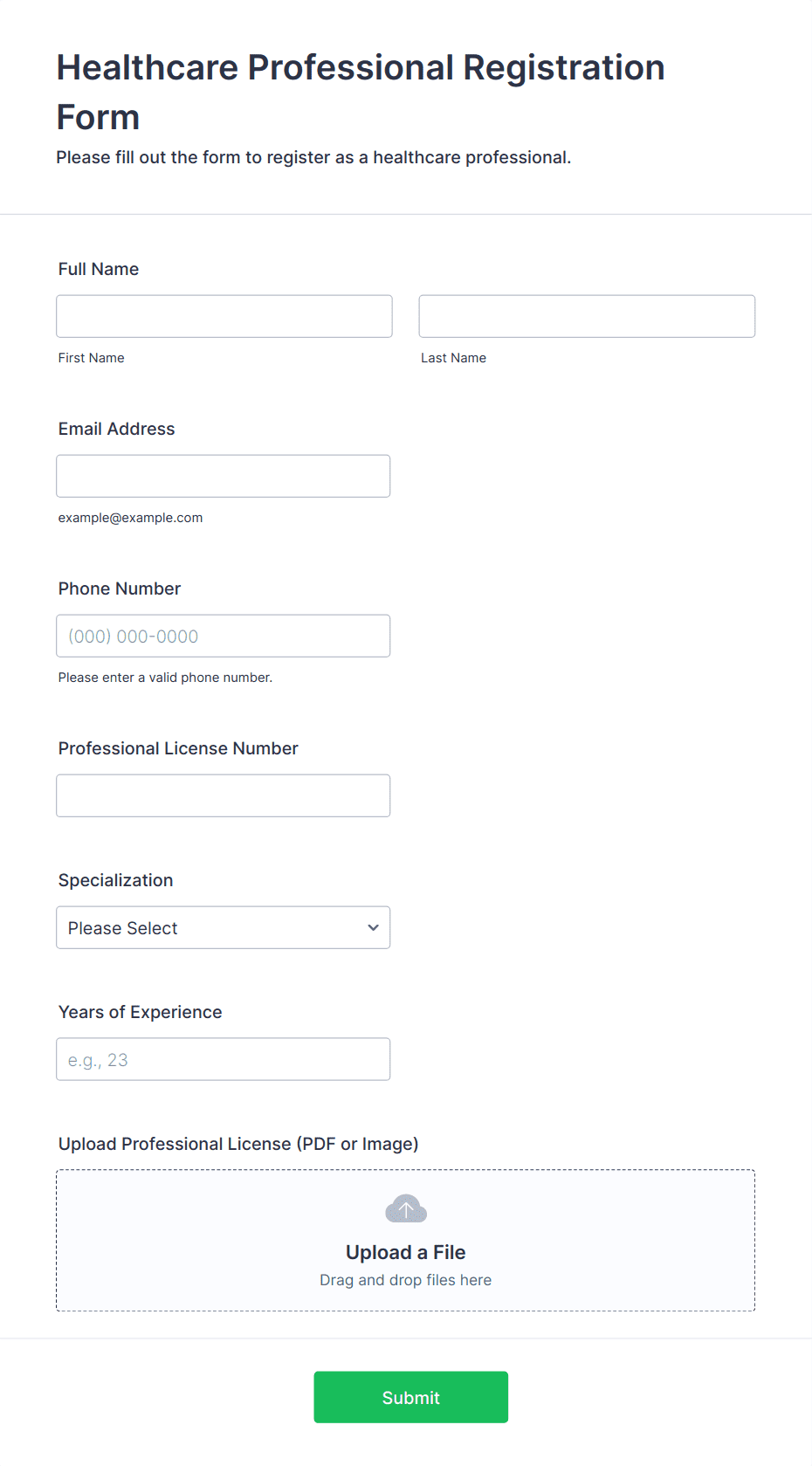The height and width of the screenshot is (1466, 812).
Task: Click the Years of Experience input
Action: [x=224, y=1059]
